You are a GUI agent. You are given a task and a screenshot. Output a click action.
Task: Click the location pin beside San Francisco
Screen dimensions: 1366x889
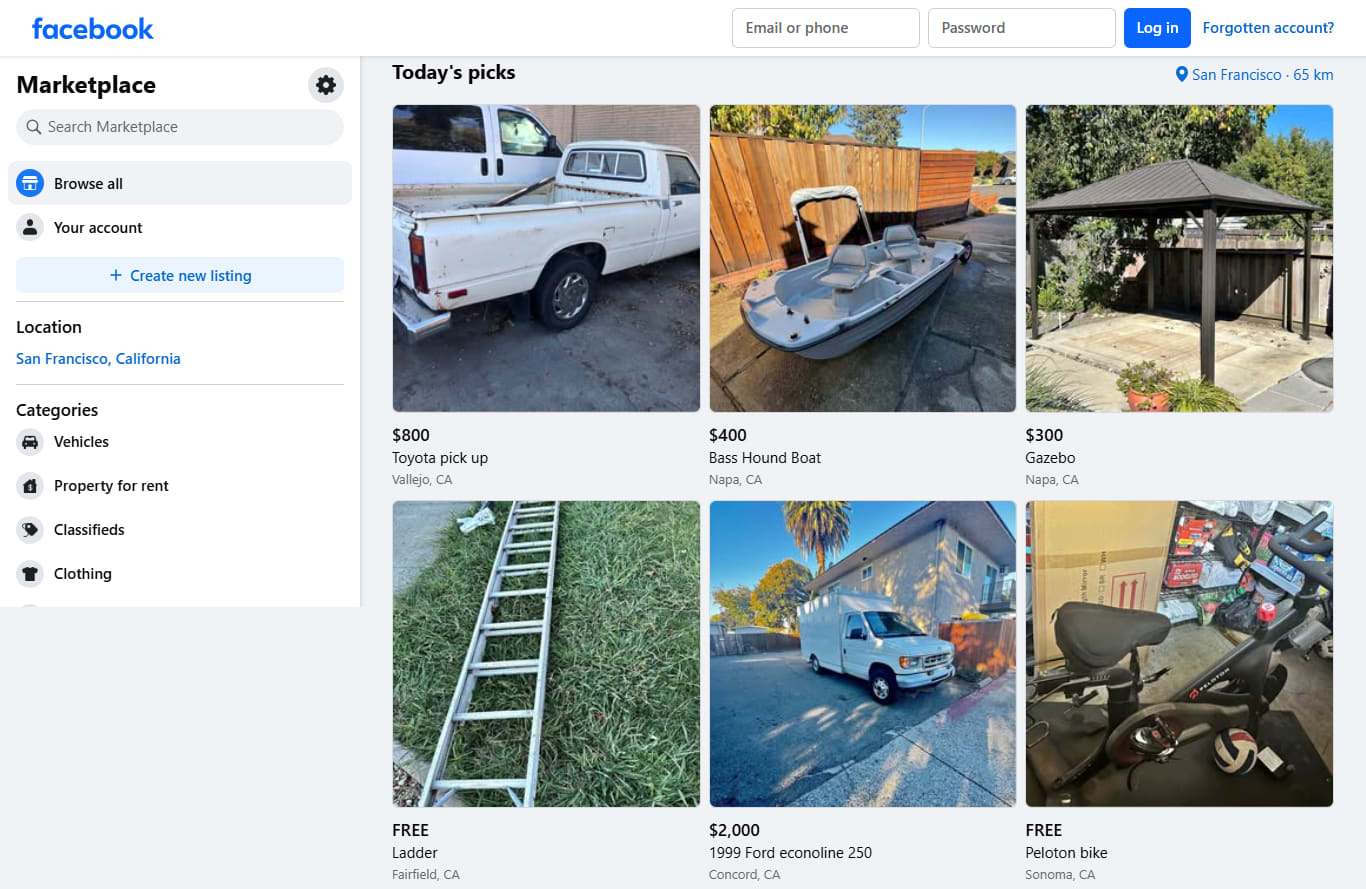click(x=1181, y=74)
